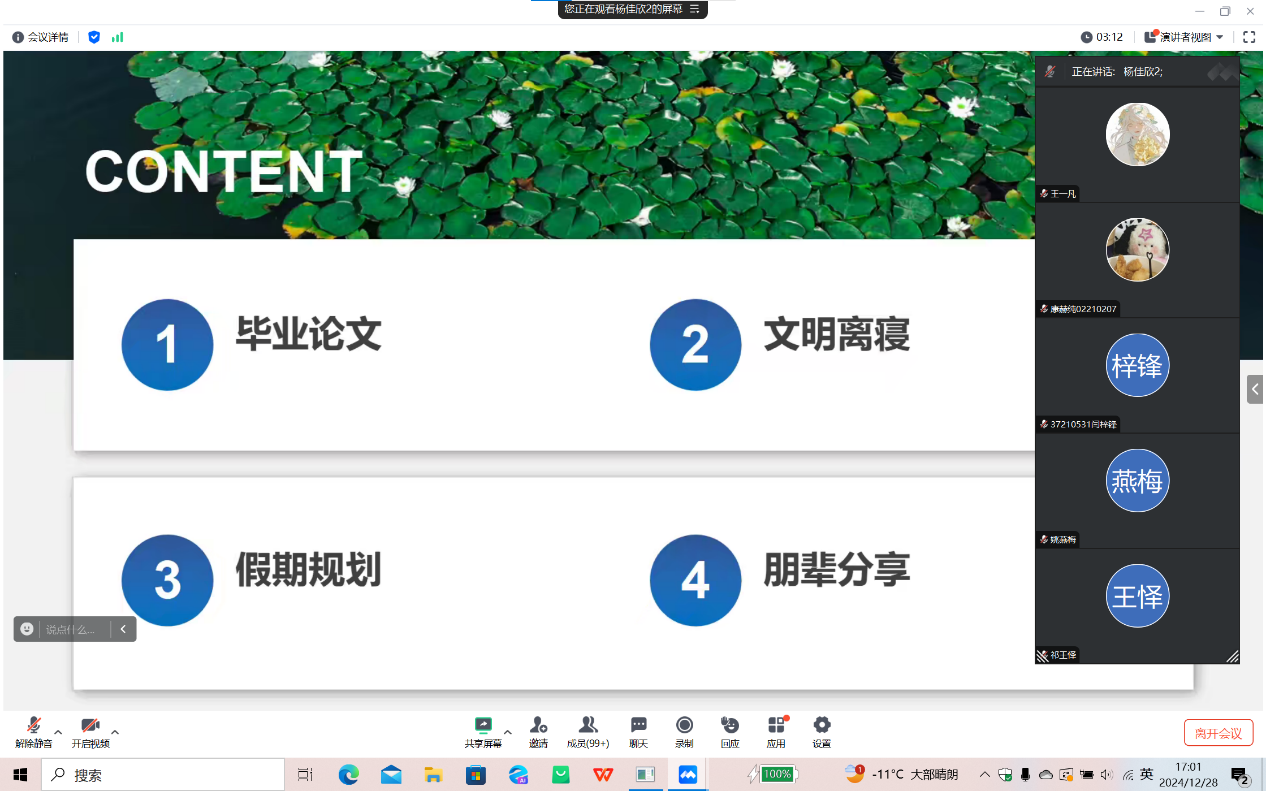1266x791 pixels.
Task: Click the 邀请 invite icon
Action: pyautogui.click(x=538, y=726)
